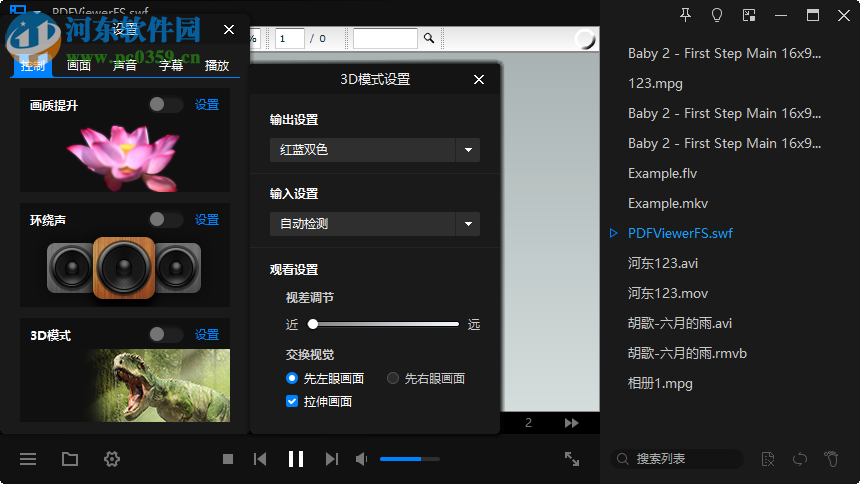This screenshot has width=860, height=484.
Task: Adjust the 视差调节 slider handle
Action: click(313, 324)
